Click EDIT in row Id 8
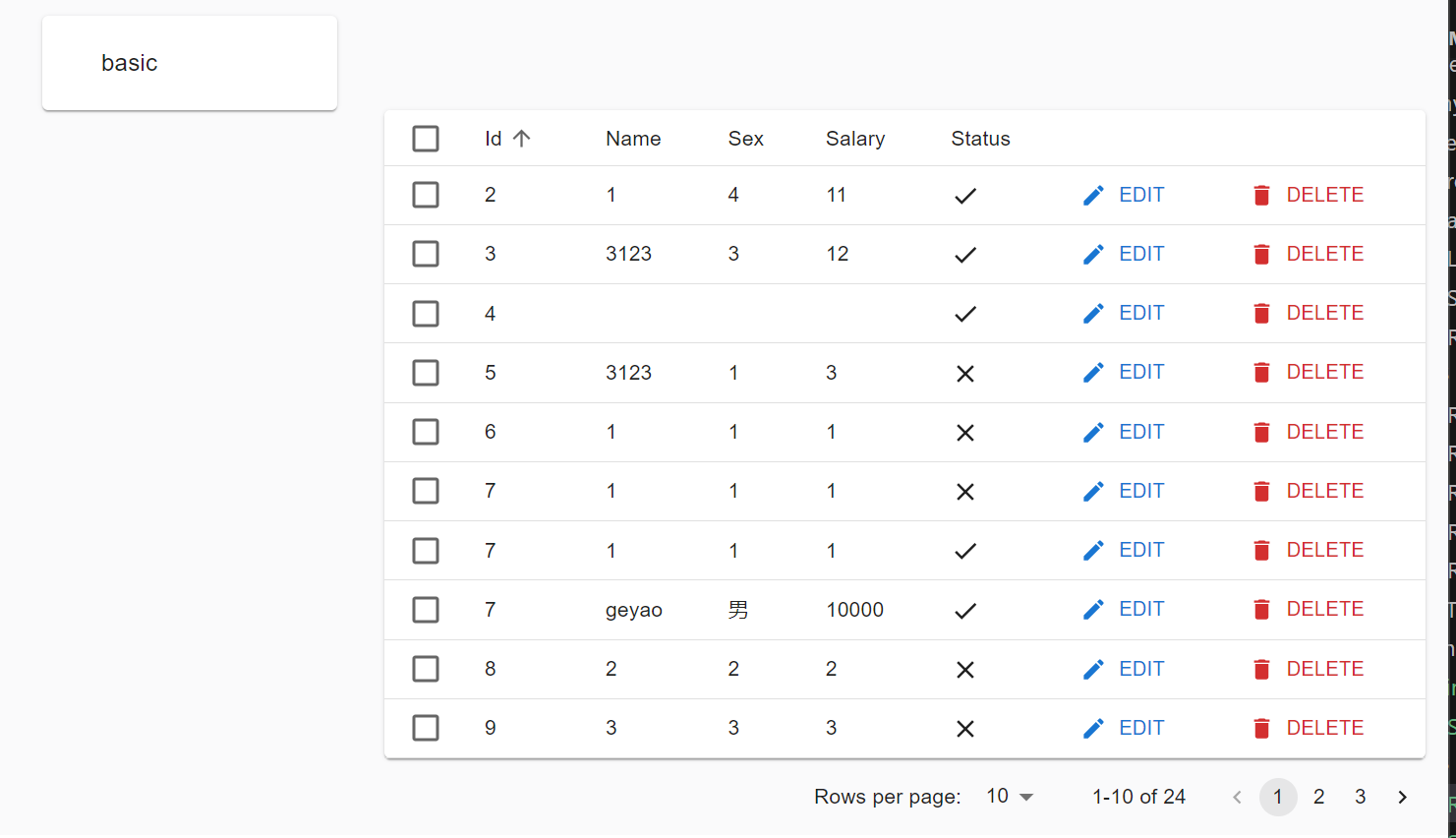The height and width of the screenshot is (838, 1456). (1124, 669)
